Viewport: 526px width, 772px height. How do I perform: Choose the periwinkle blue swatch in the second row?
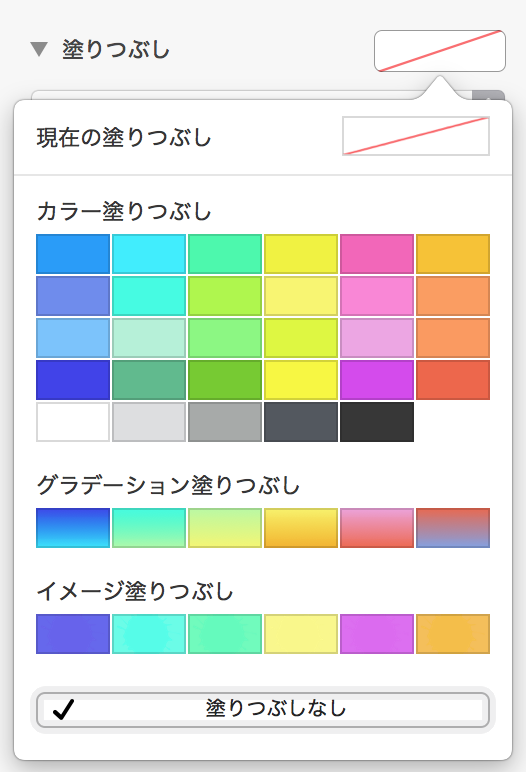73,296
